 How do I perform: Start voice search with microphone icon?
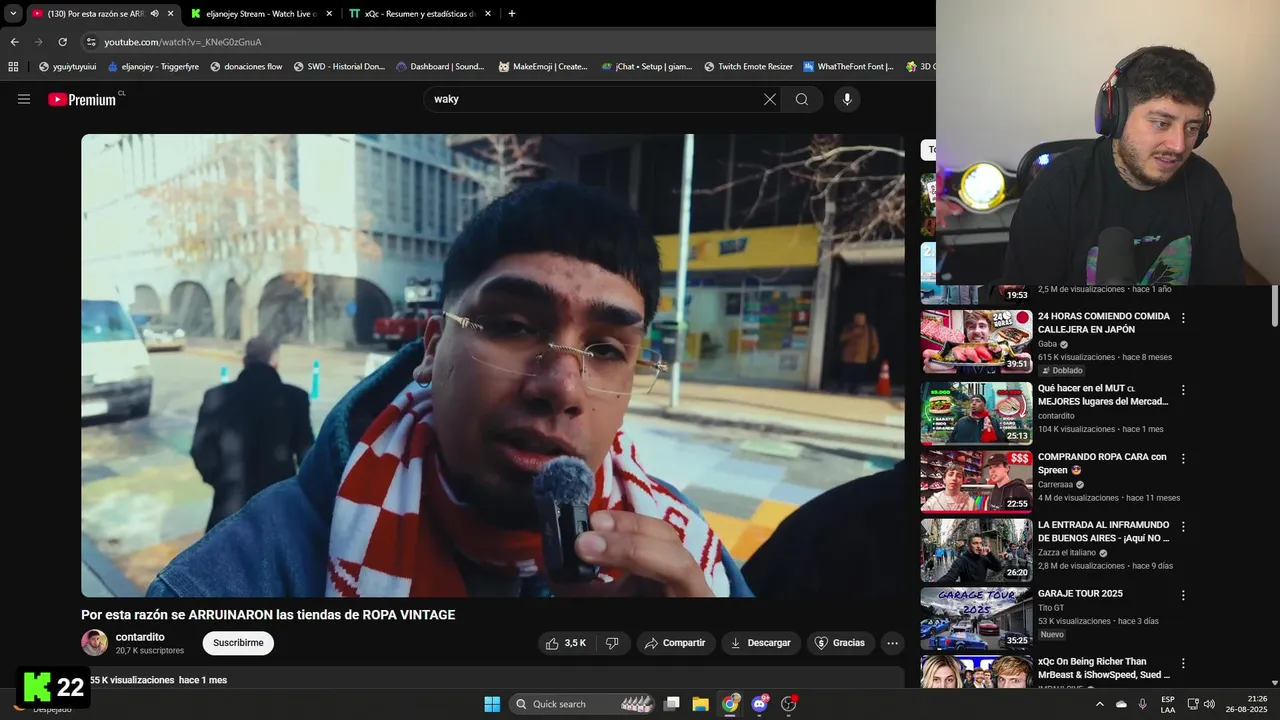(847, 99)
